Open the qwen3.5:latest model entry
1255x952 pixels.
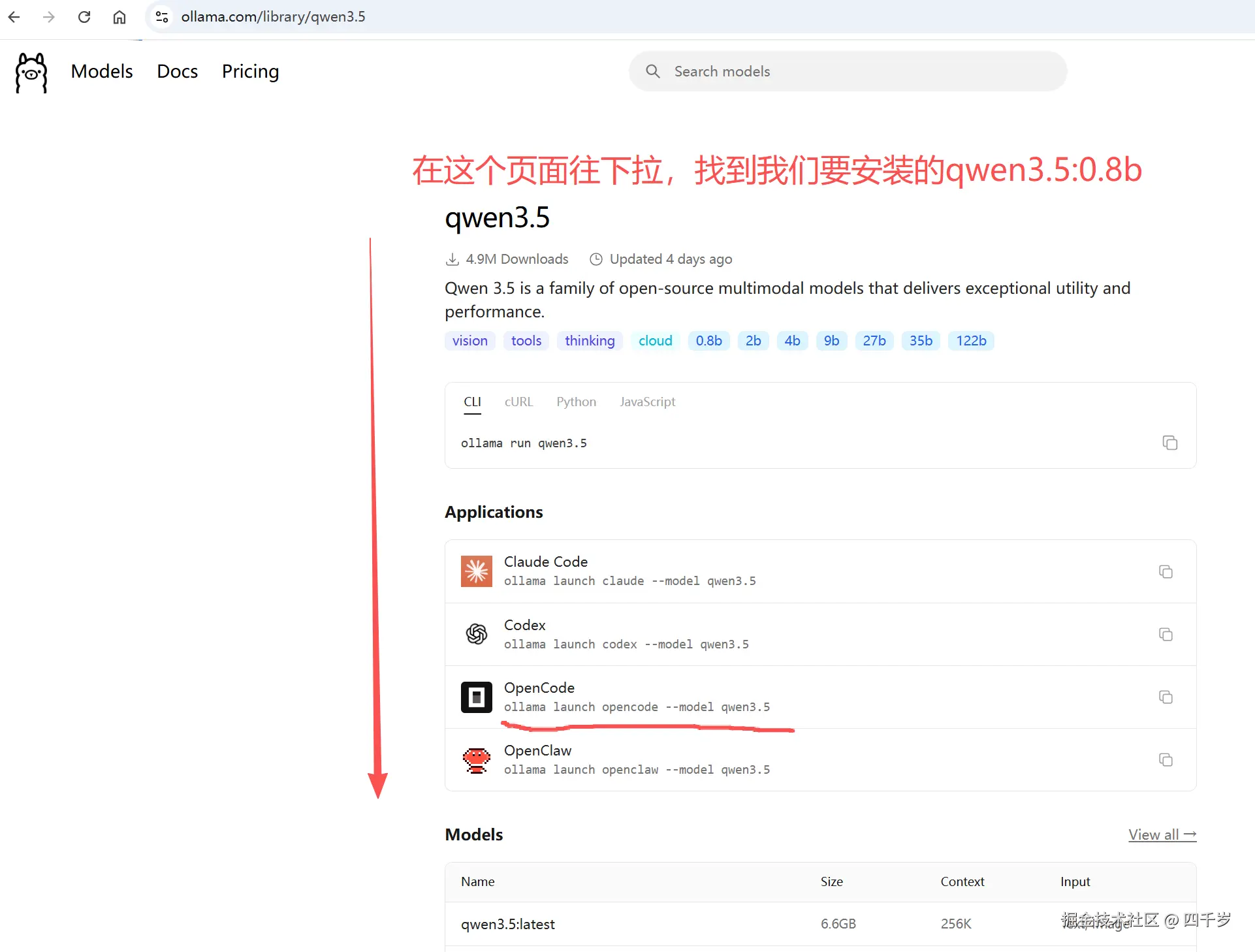507,924
